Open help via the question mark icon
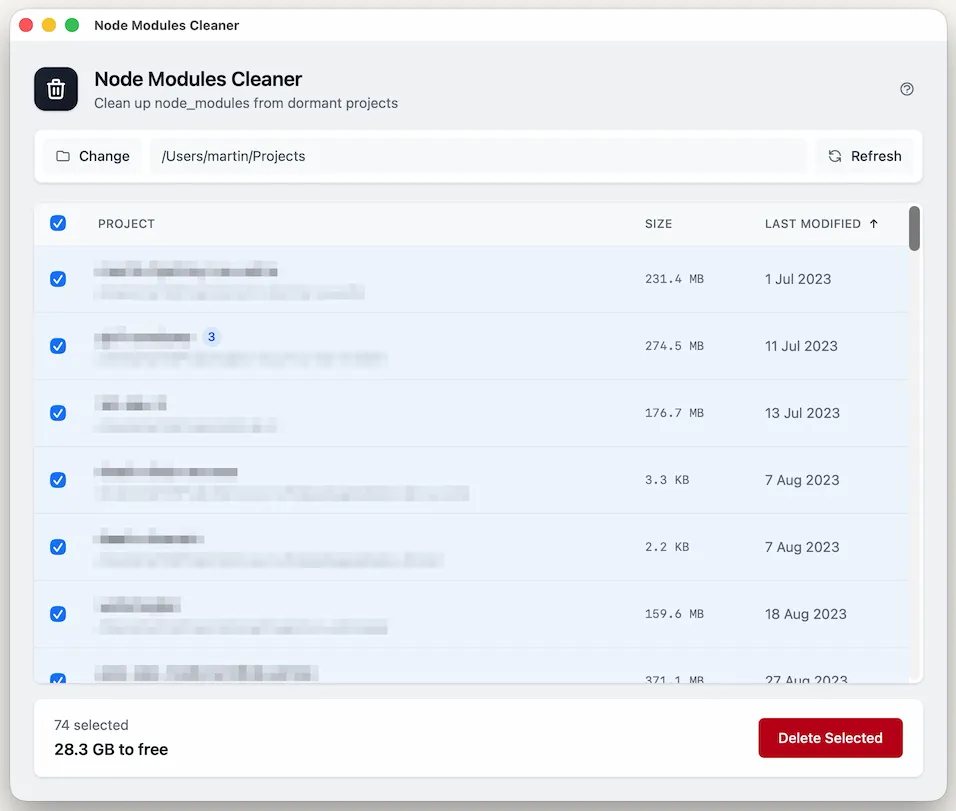 coord(907,89)
